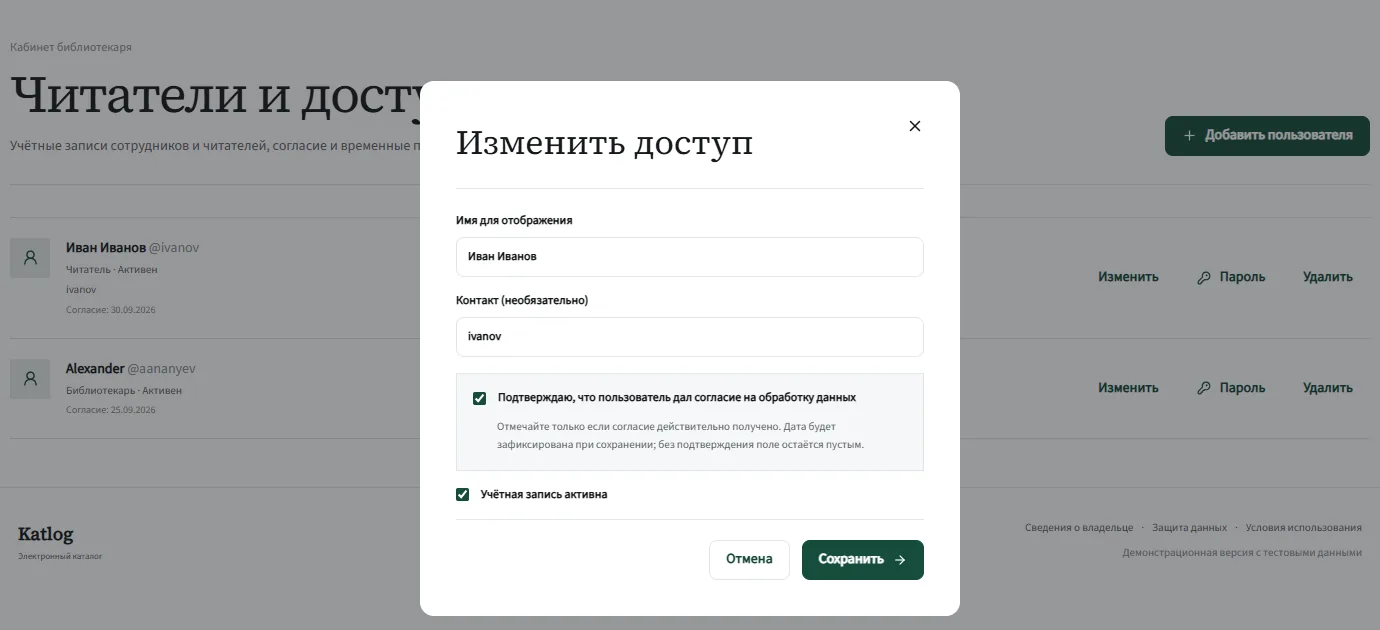Uncheck Учётная запись активна checkbox

click(462, 494)
